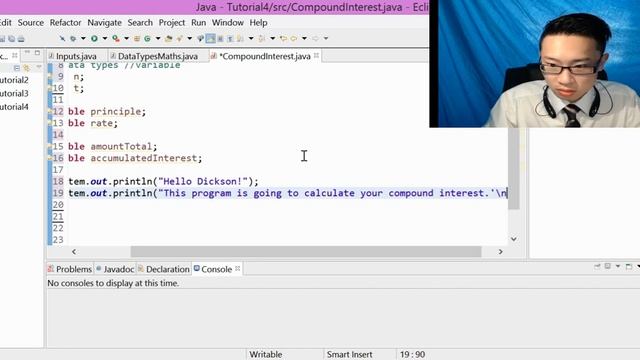This screenshot has width=640, height=360.
Task: Switch to the DataTypesMaths.java editor tab
Action: click(x=157, y=56)
